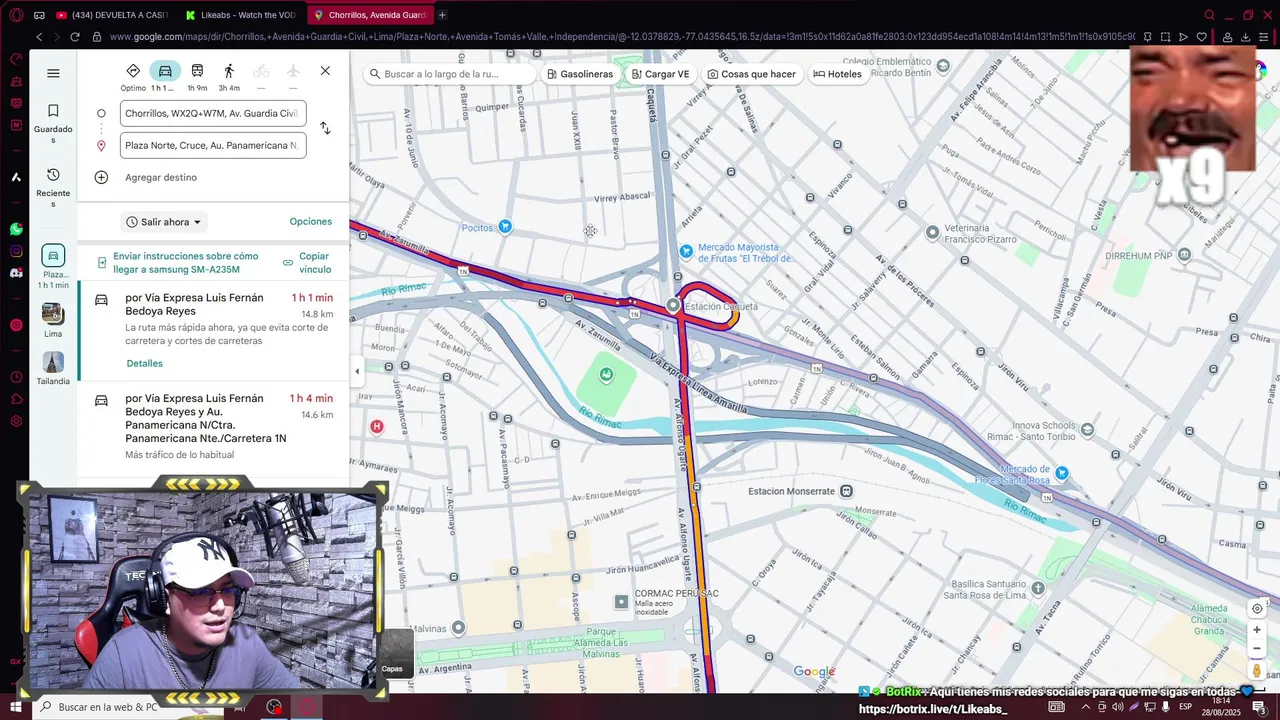The height and width of the screenshot is (720, 1280).
Task: Open the Opera main menu
Action: point(16,15)
